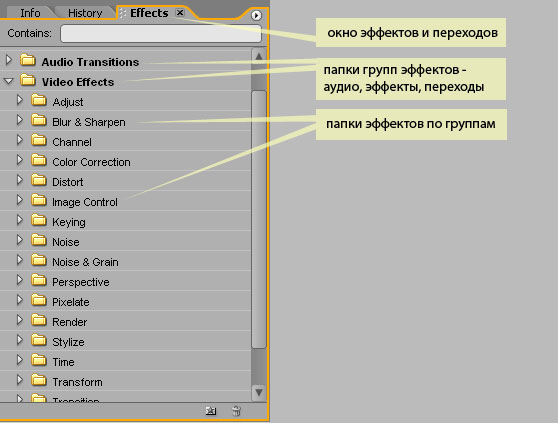Collapse the Video Effects folder triangle
Image resolution: width=558 pixels, height=423 pixels.
pos(9,81)
